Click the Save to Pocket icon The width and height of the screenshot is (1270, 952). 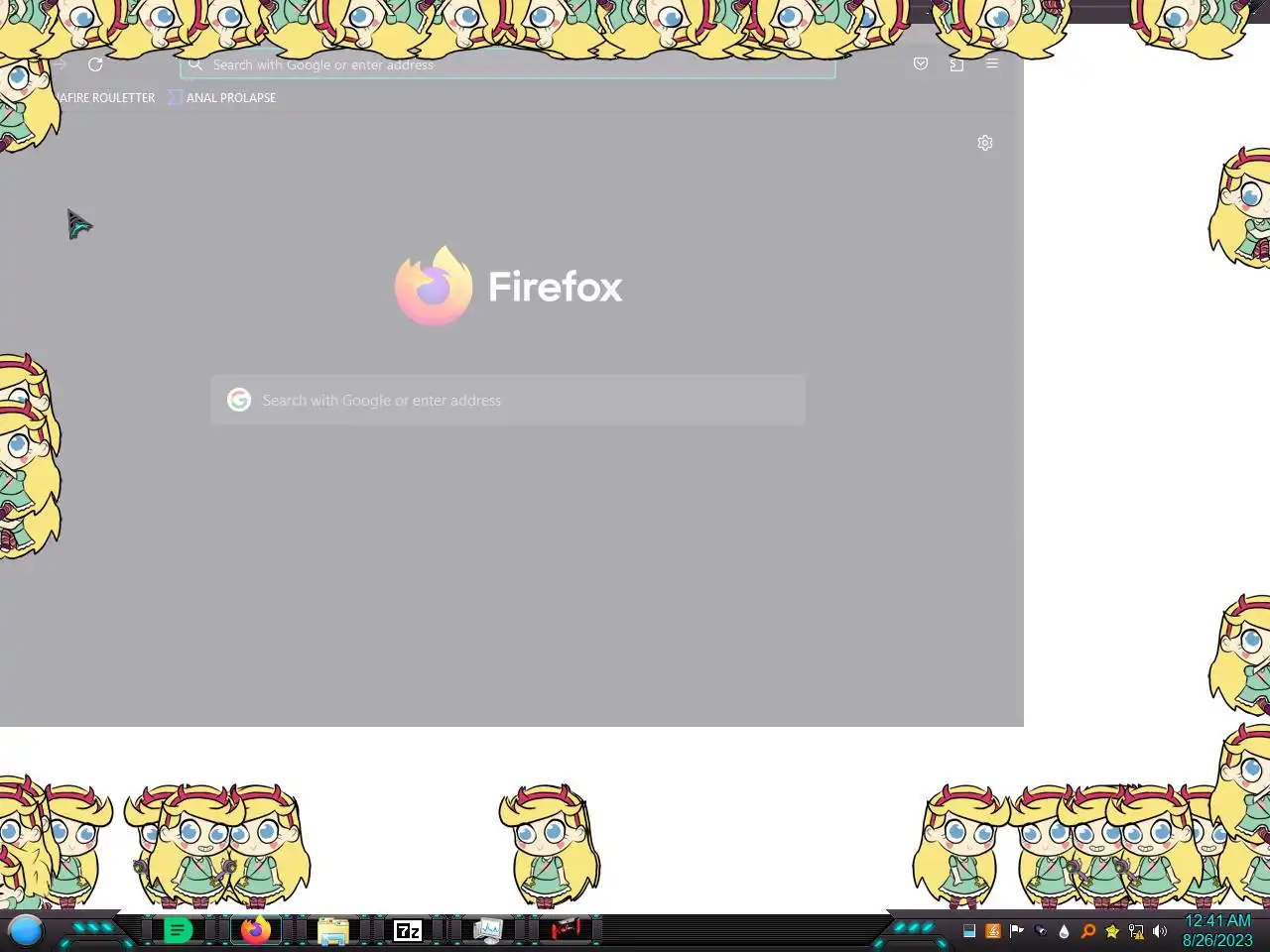[x=921, y=63]
